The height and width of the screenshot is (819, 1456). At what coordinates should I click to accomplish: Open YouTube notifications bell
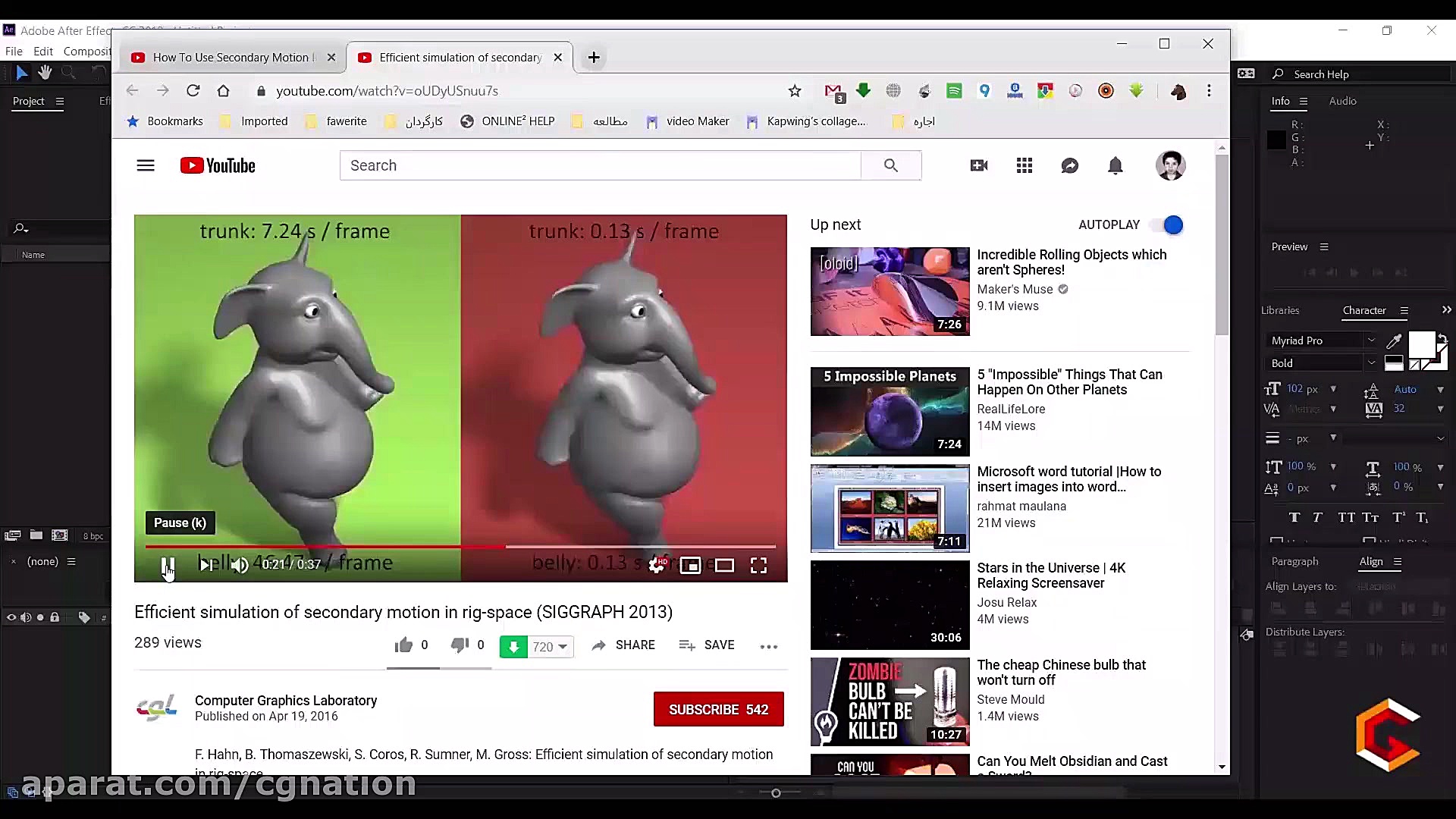(1115, 165)
